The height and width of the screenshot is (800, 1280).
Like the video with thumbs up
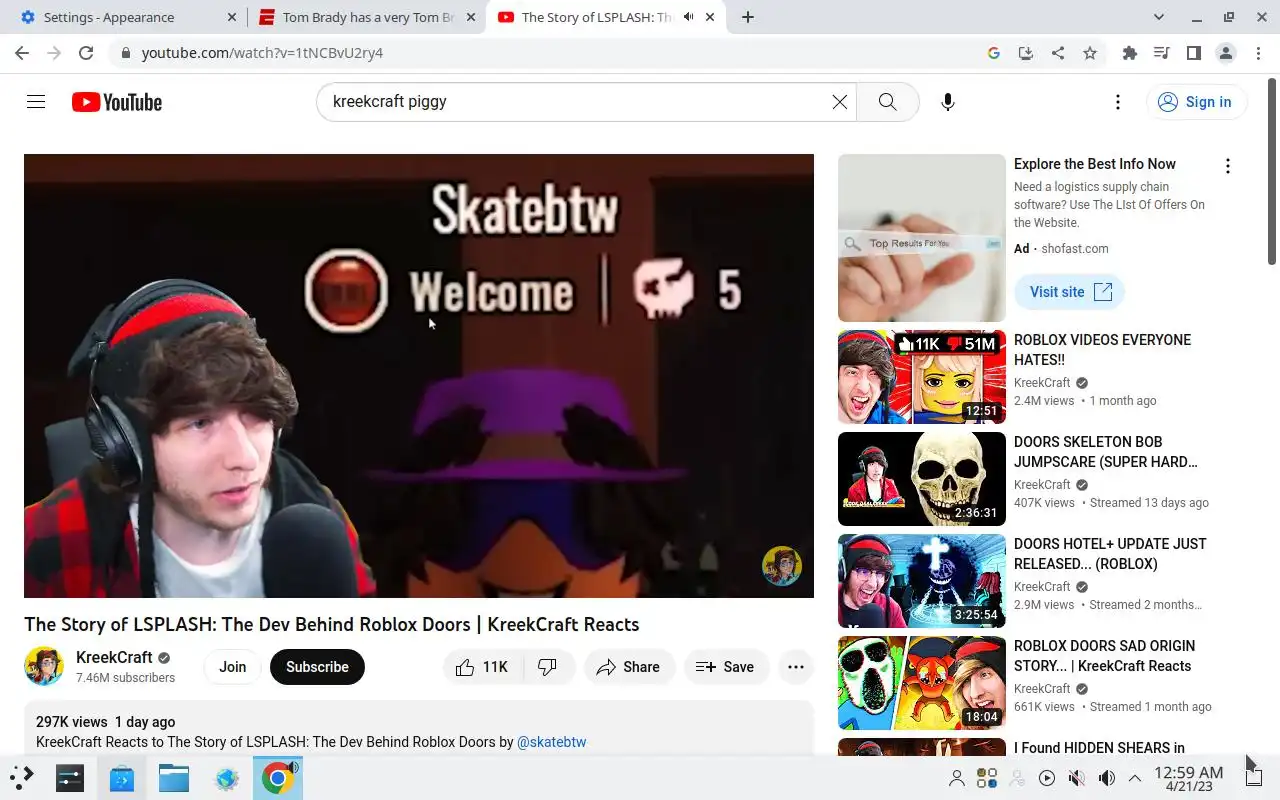coord(482,667)
